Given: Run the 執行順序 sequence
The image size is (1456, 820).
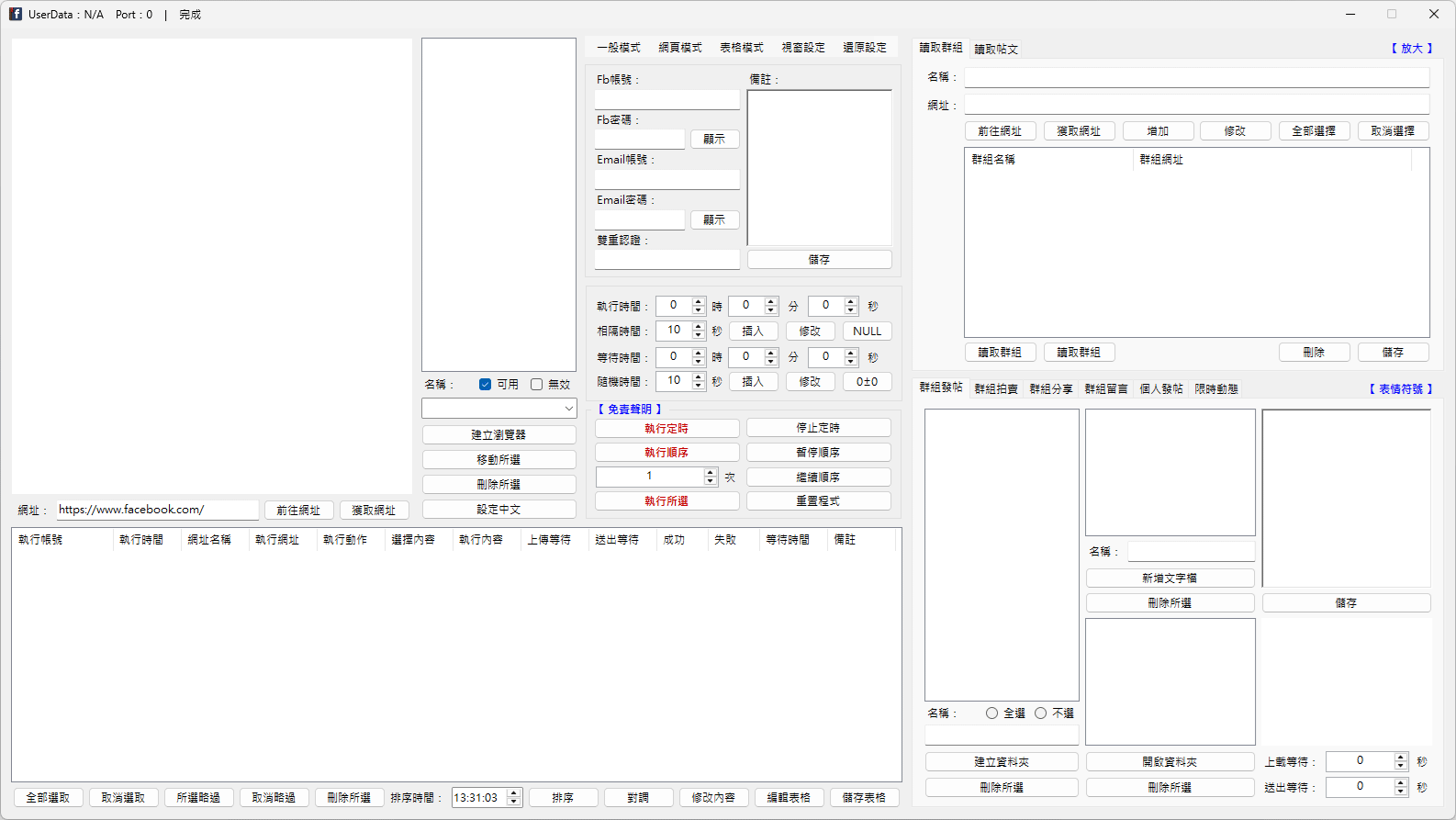Looking at the screenshot, I should [x=666, y=453].
